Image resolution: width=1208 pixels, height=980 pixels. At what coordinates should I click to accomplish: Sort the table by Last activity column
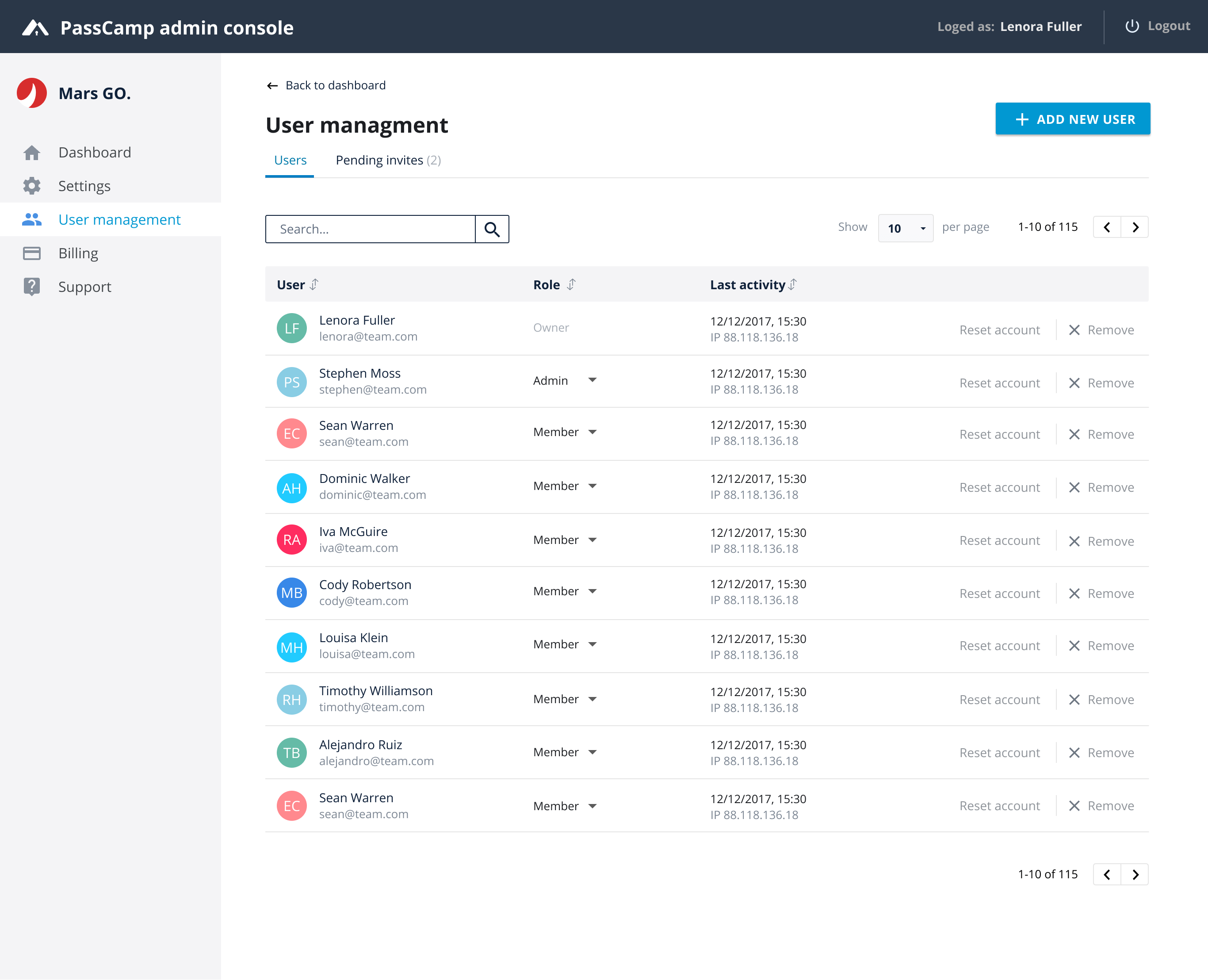792,284
